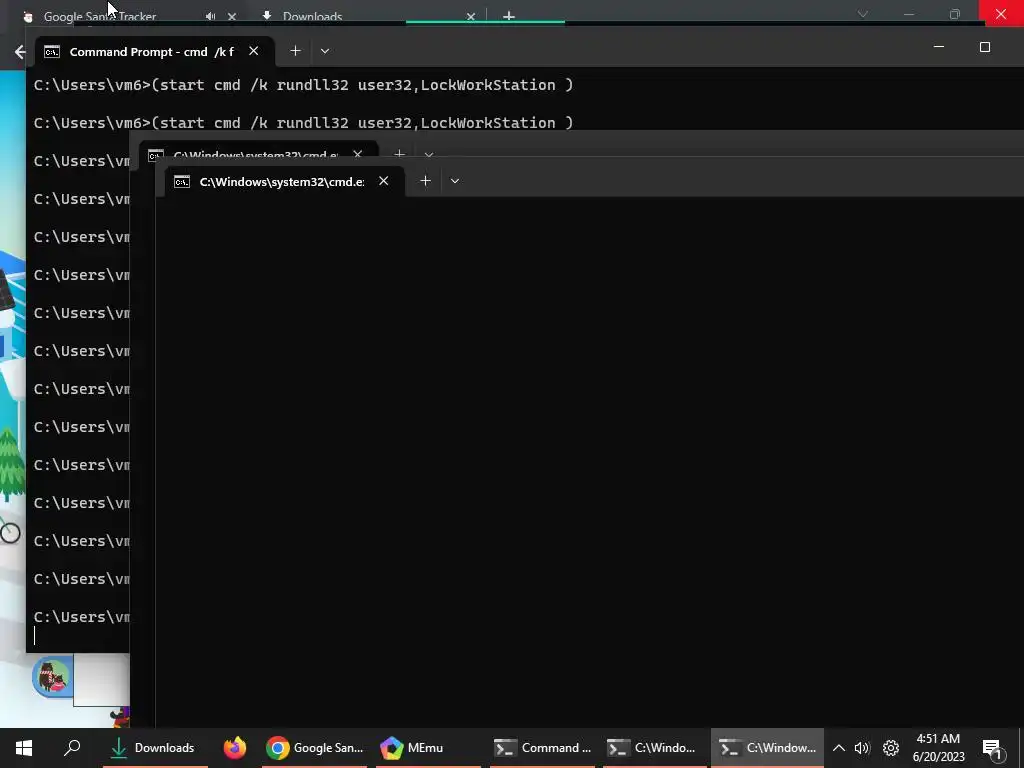This screenshot has width=1024, height=768.
Task: Launch Firefox from the taskbar
Action: pyautogui.click(x=234, y=748)
